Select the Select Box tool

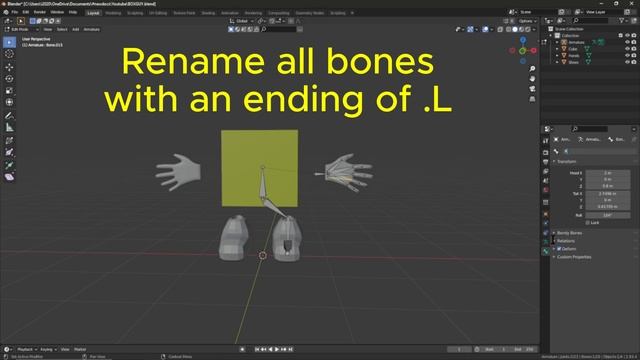(9, 42)
